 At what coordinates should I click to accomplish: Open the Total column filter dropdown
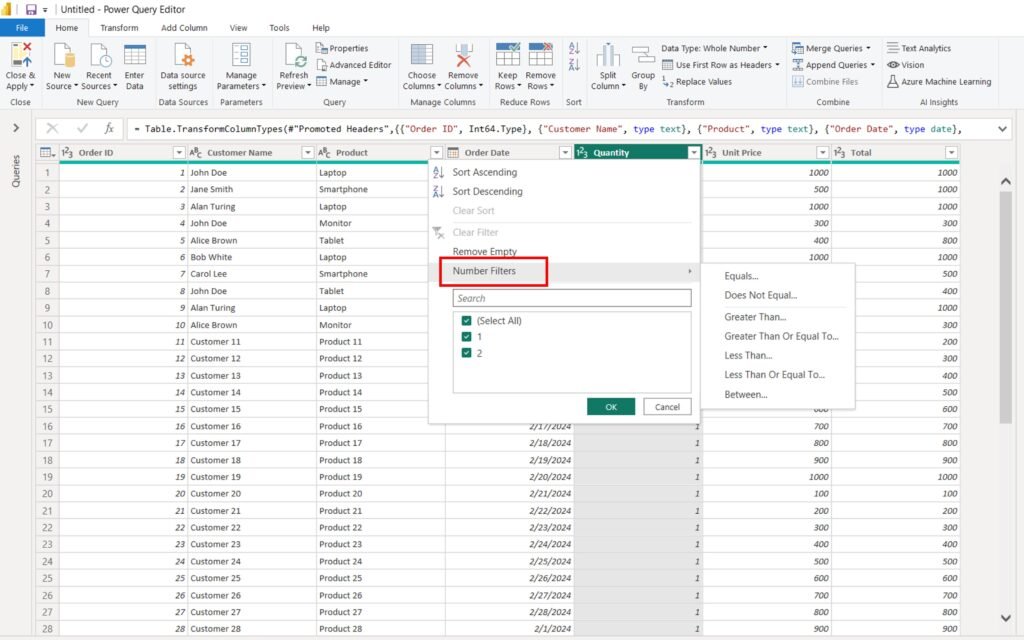[x=952, y=153]
